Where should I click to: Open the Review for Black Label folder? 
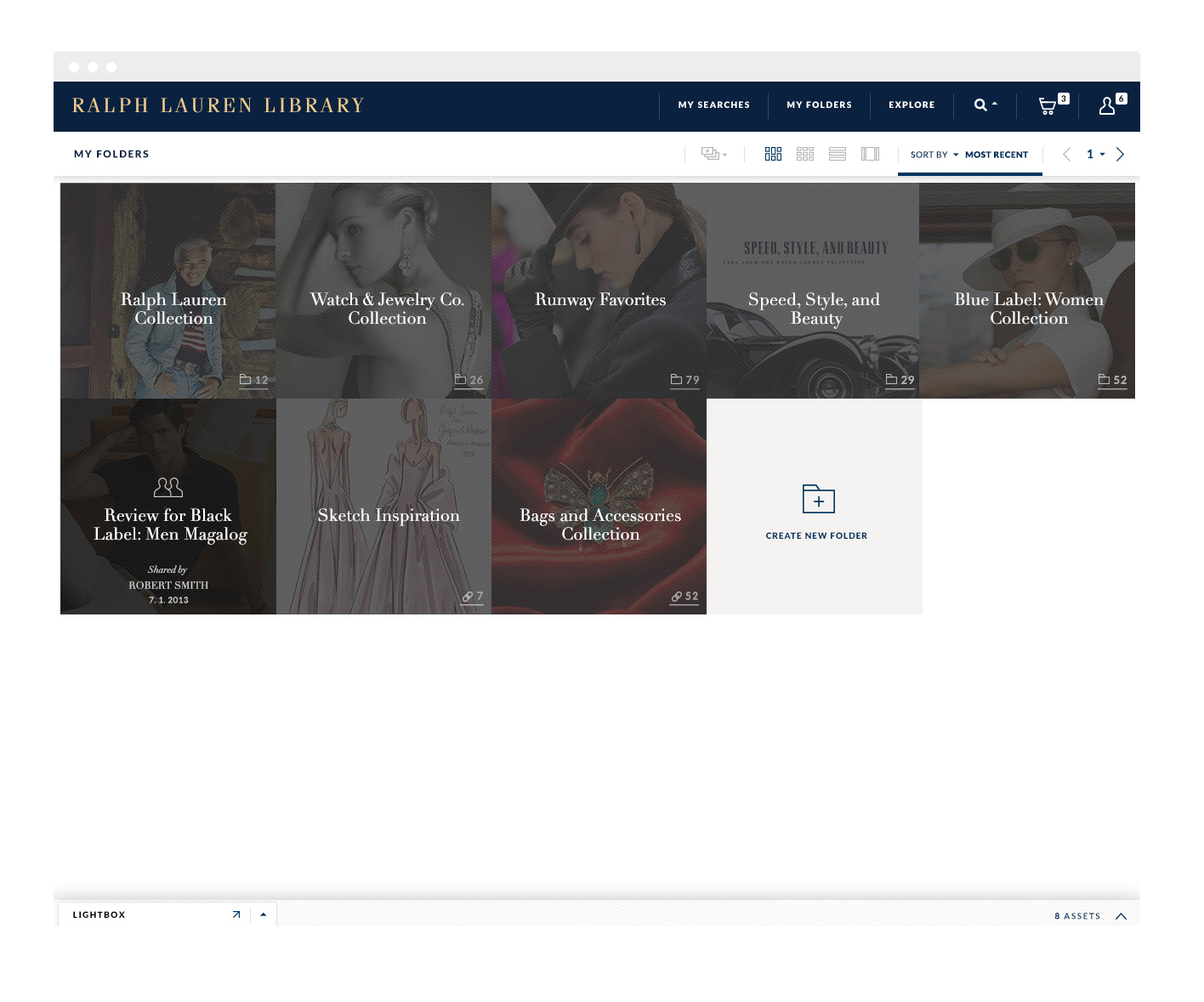click(x=168, y=507)
